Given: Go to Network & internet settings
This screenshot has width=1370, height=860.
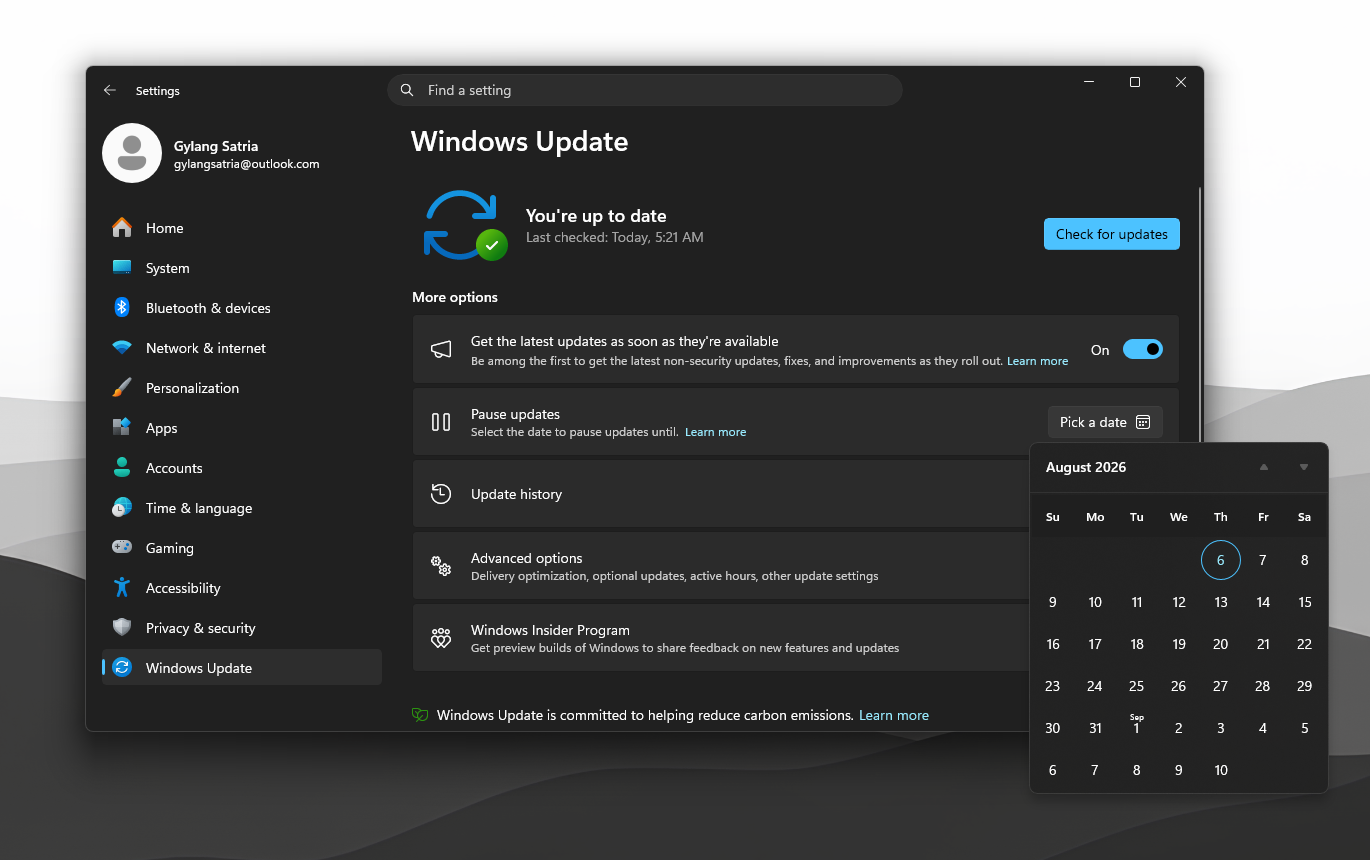Looking at the screenshot, I should (242, 348).
